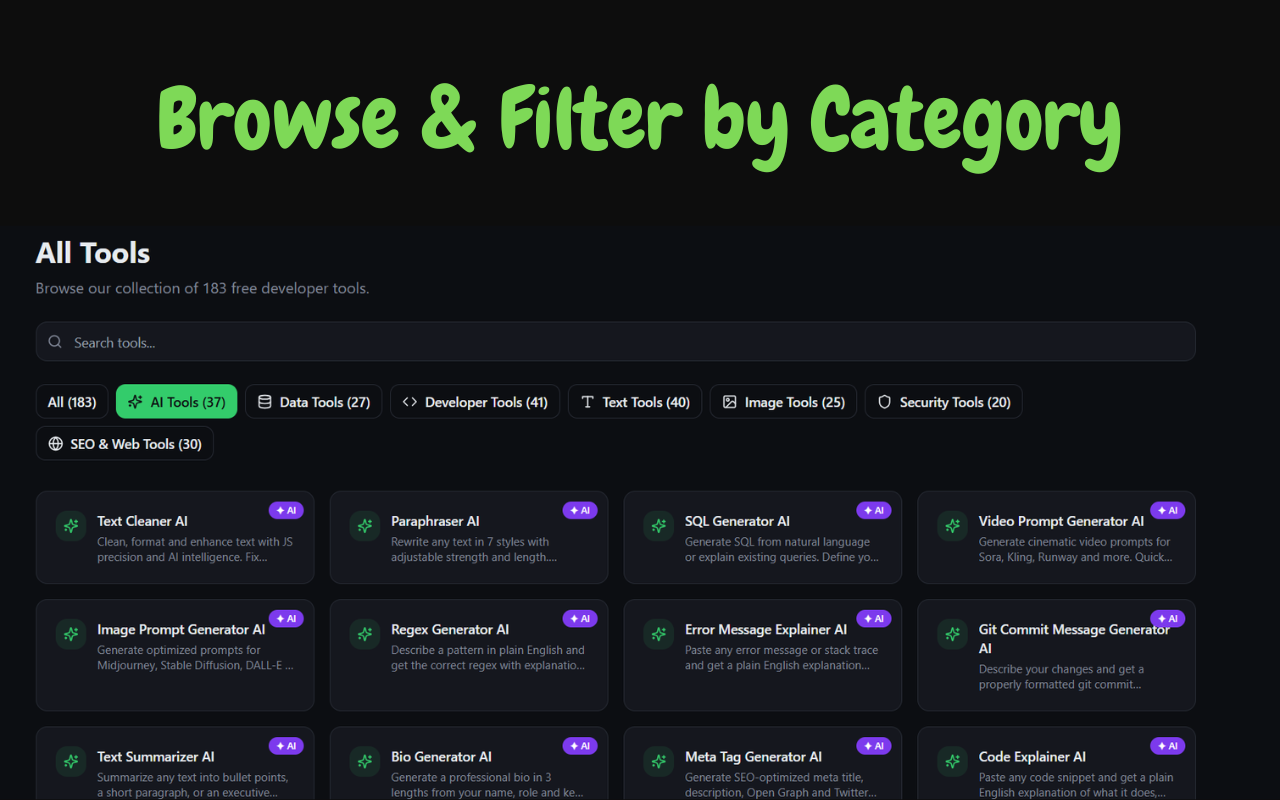Click the sparkle icon on Video Prompt Generator AI
The image size is (1280, 800).
[x=951, y=526]
